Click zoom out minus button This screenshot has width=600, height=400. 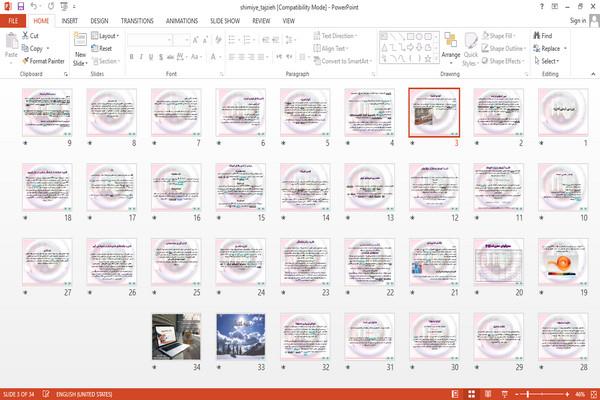(x=517, y=394)
